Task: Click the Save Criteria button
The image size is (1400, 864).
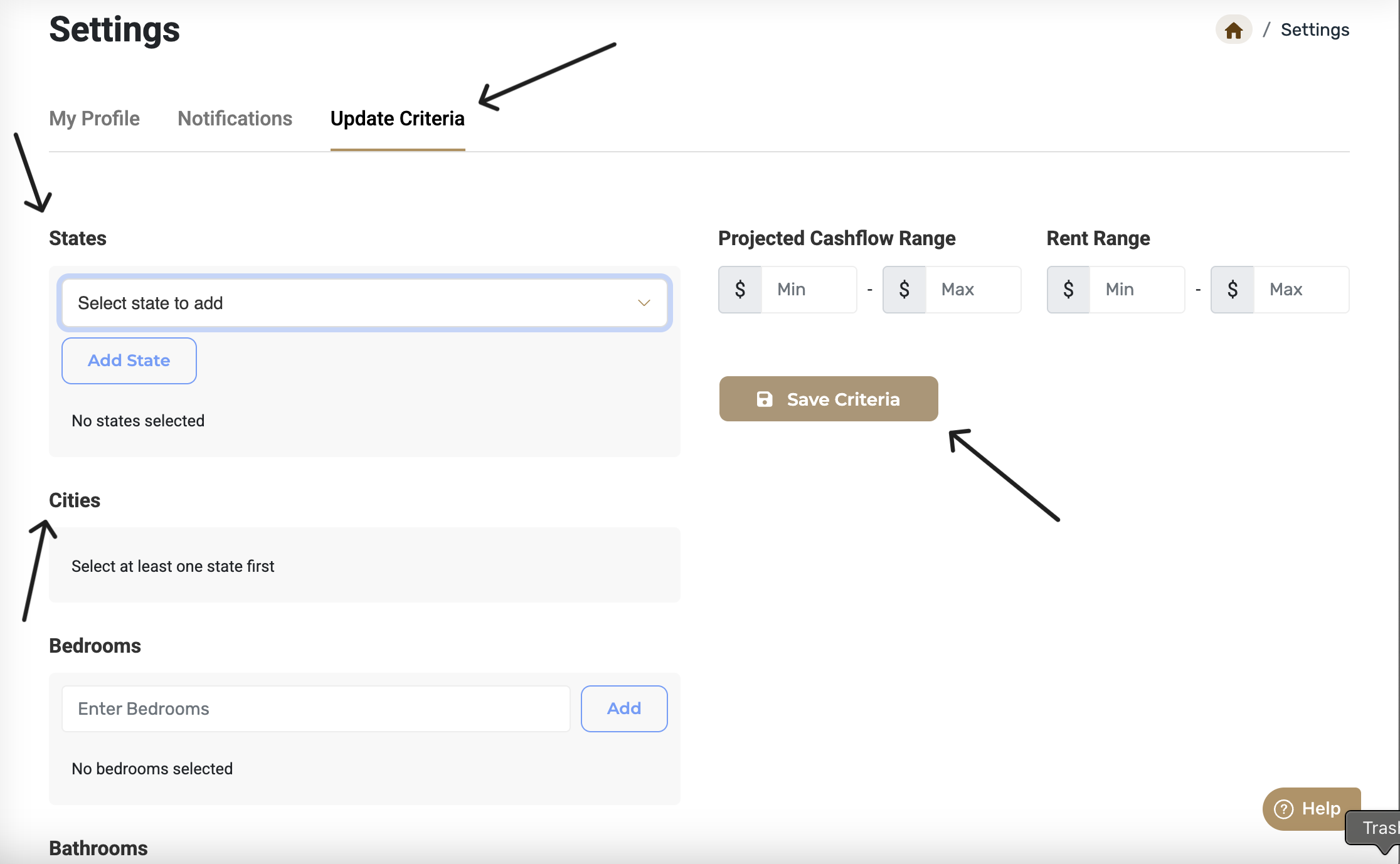Action: (828, 399)
